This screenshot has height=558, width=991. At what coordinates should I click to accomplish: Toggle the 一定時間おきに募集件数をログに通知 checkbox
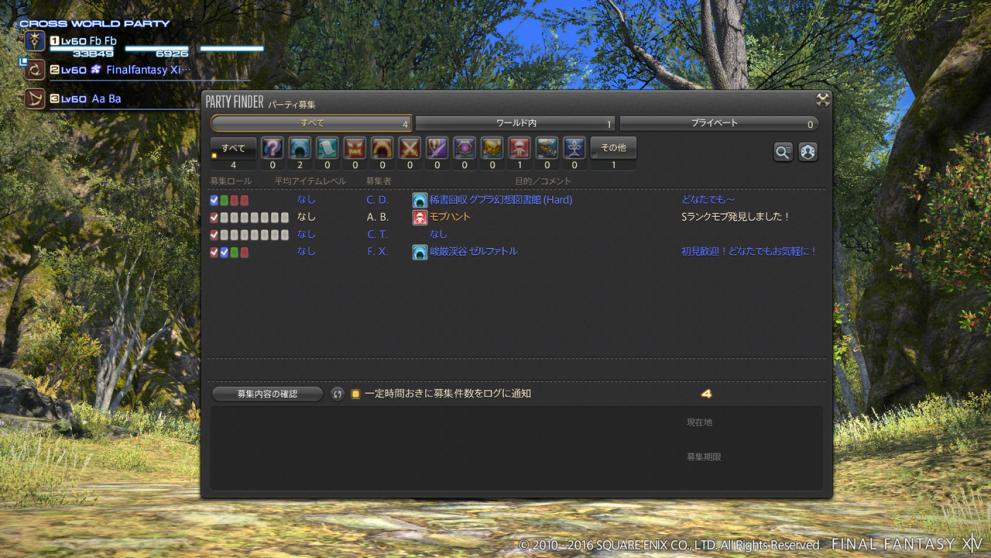355,394
